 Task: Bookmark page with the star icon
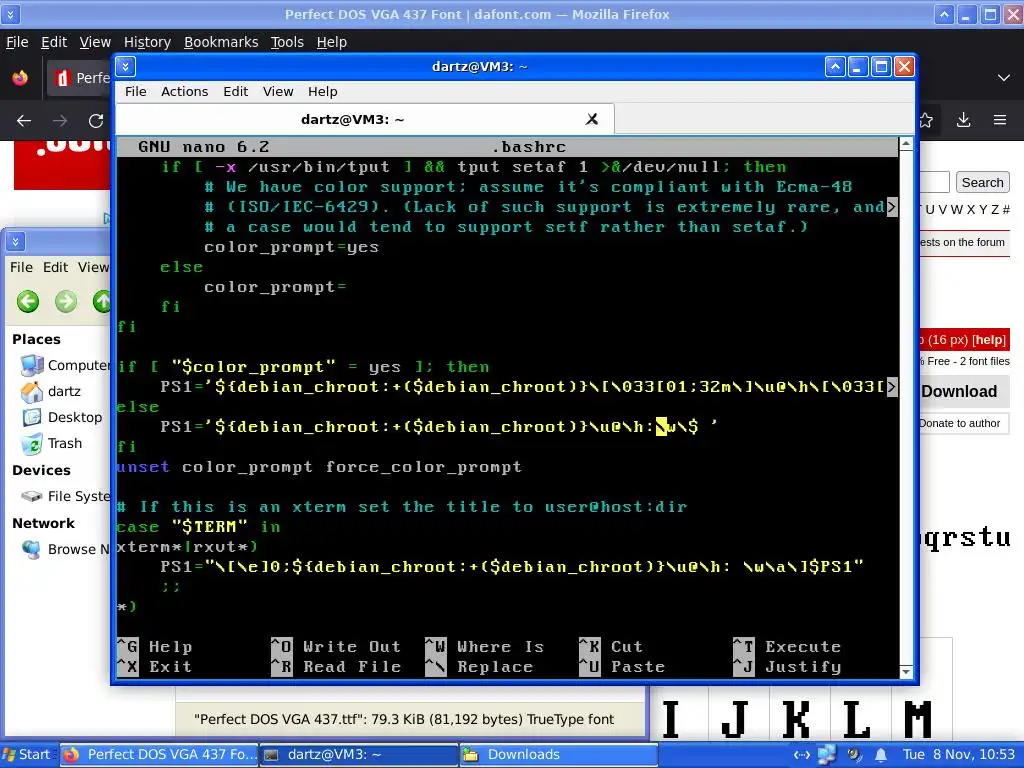[x=926, y=120]
